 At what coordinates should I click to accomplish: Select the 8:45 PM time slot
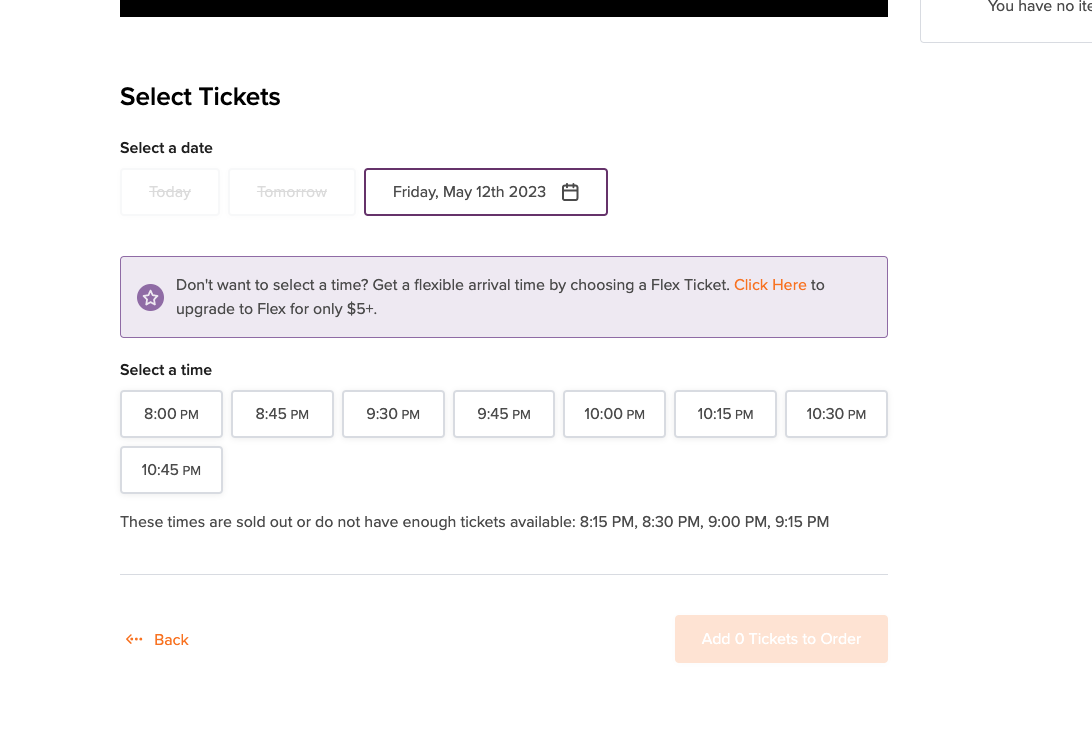282,414
